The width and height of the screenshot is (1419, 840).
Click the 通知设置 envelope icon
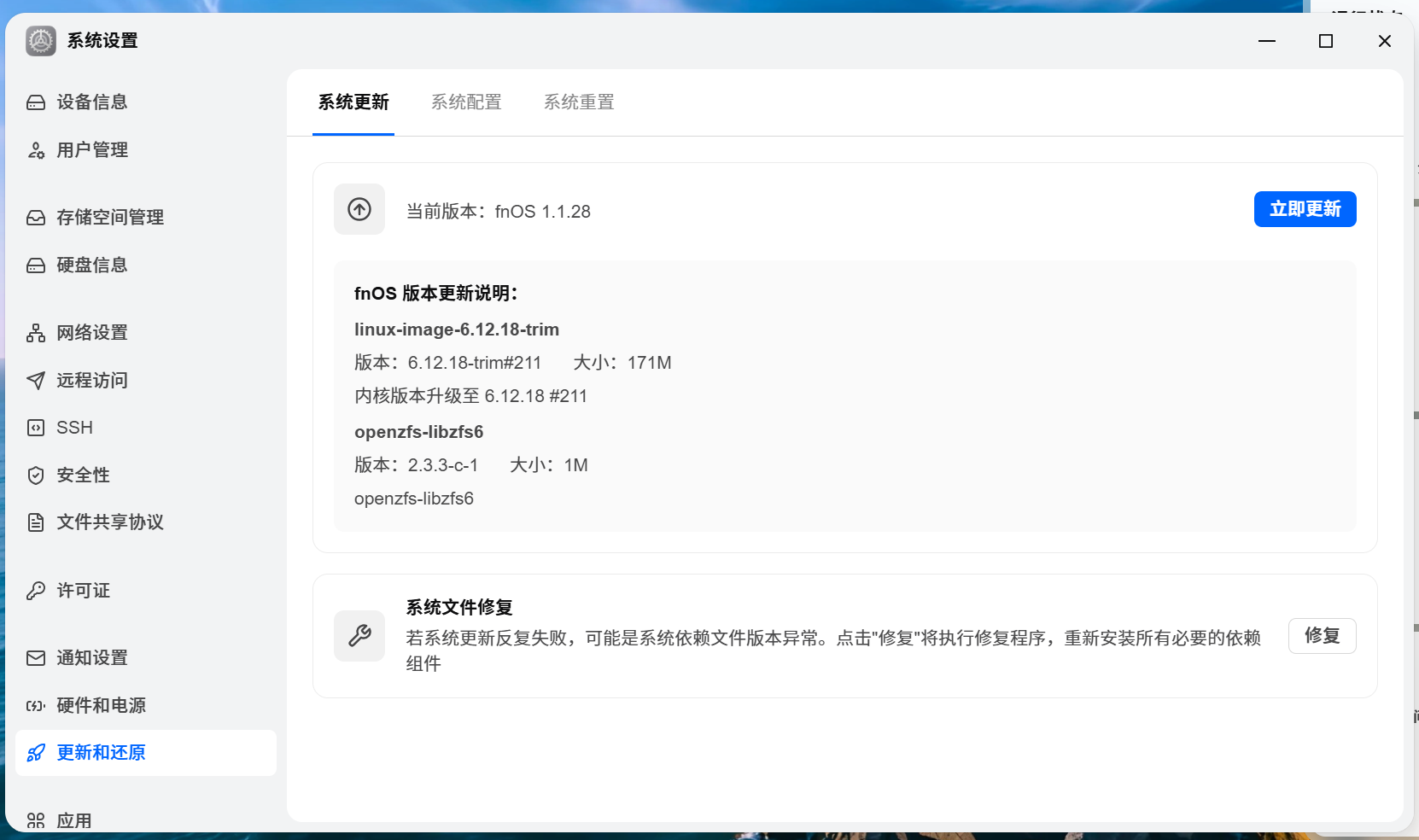(36, 658)
